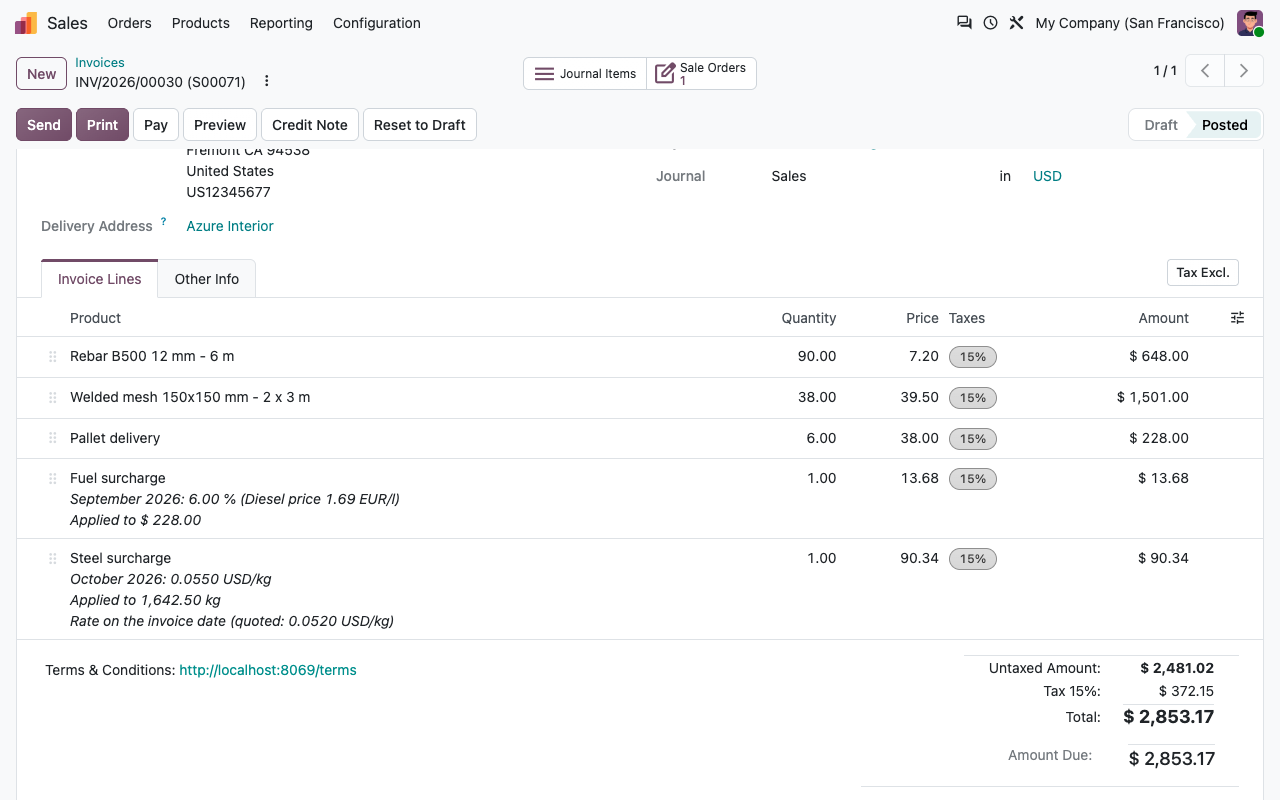Viewport: 1280px width, 800px height.
Task: Click the 15% tax tag on Rebar line
Action: point(973,357)
